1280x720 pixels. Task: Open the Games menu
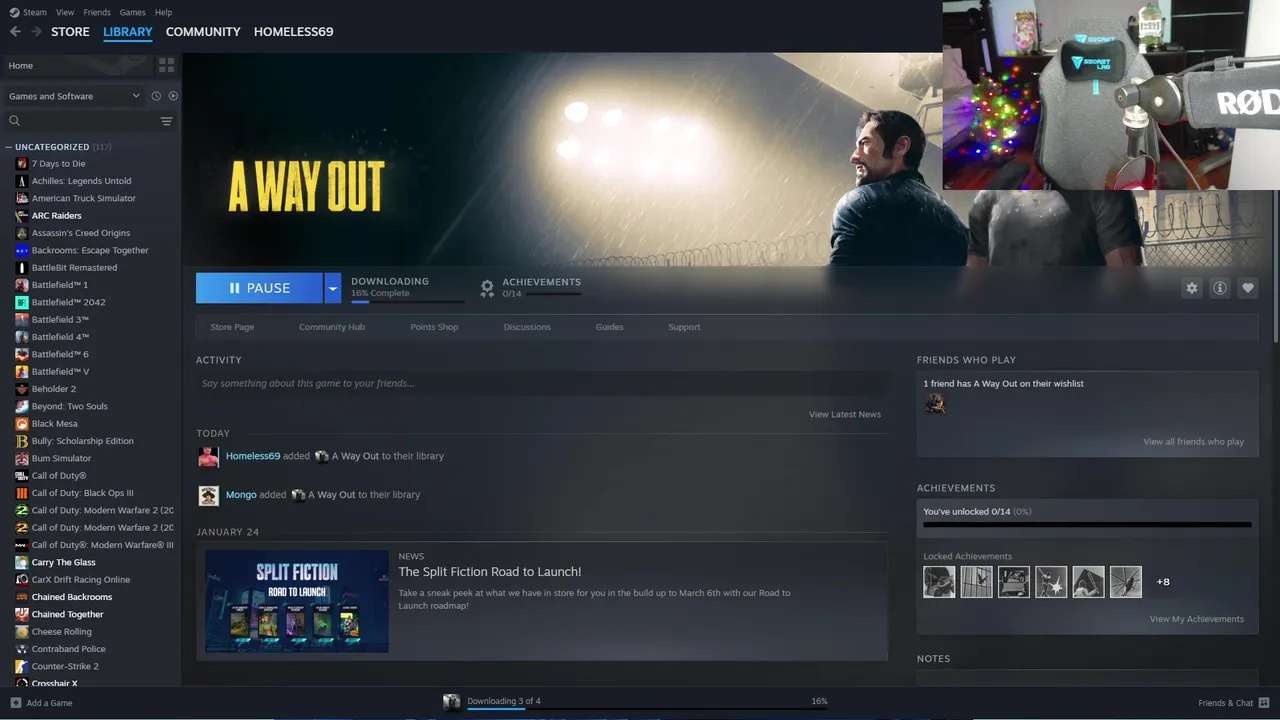tap(132, 12)
